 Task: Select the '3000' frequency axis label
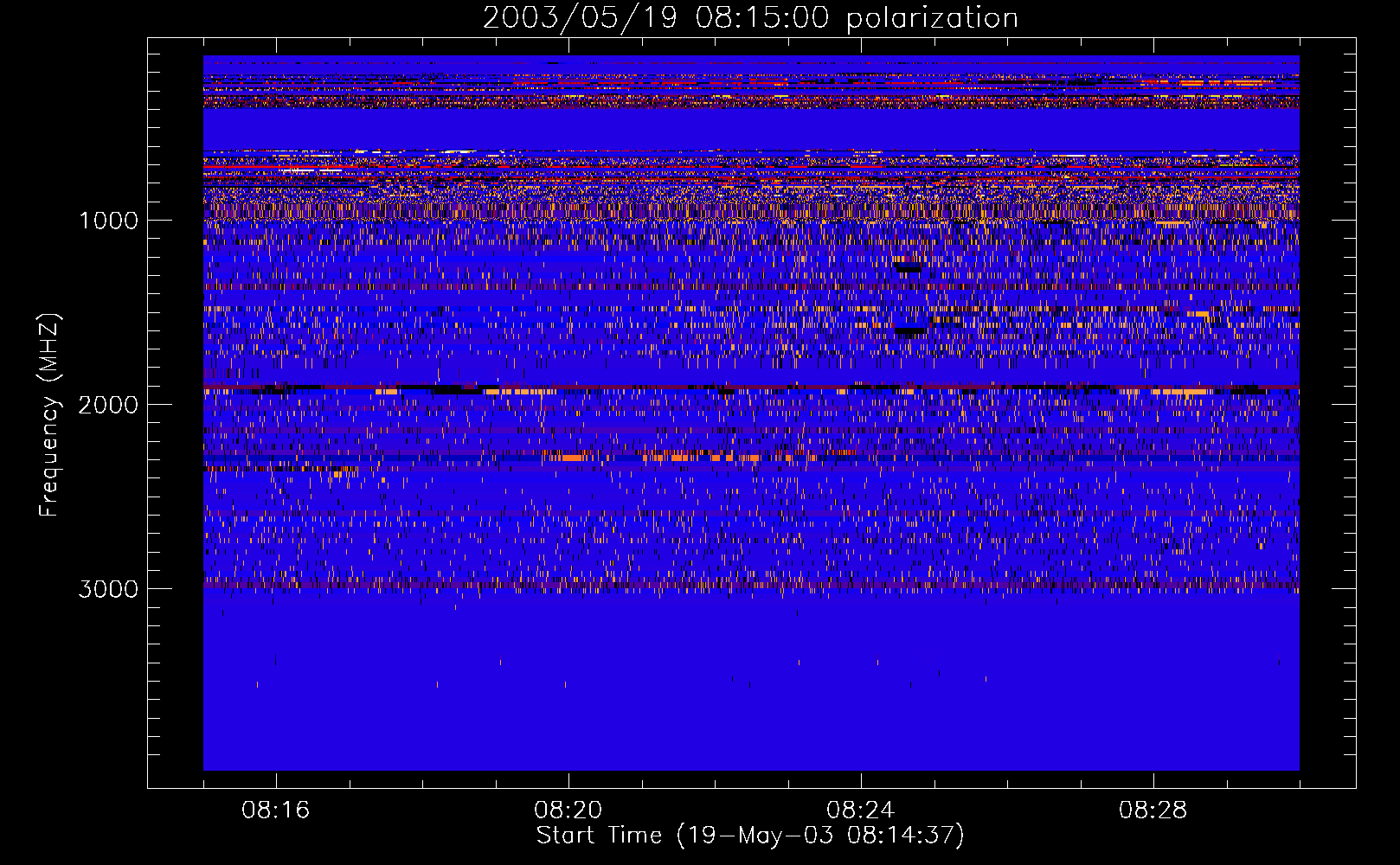pyautogui.click(x=108, y=589)
